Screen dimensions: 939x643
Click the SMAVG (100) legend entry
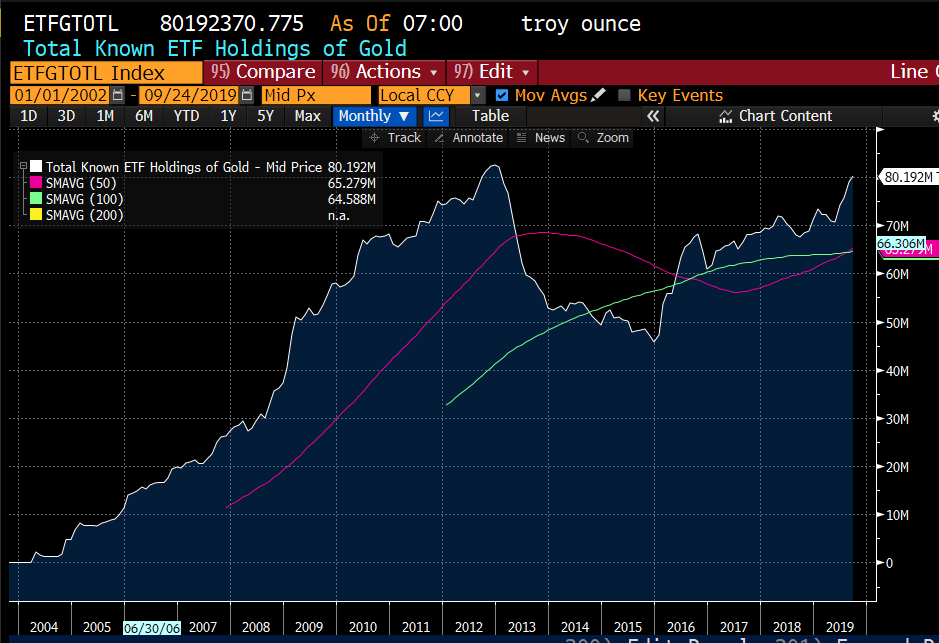[84, 199]
